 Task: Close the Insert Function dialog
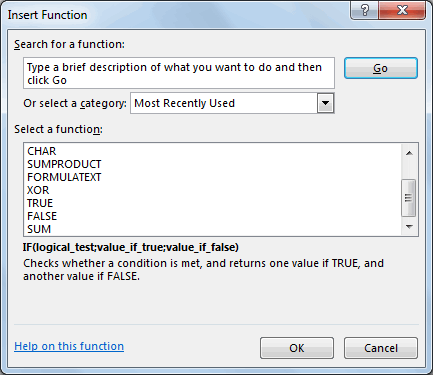click(402, 10)
